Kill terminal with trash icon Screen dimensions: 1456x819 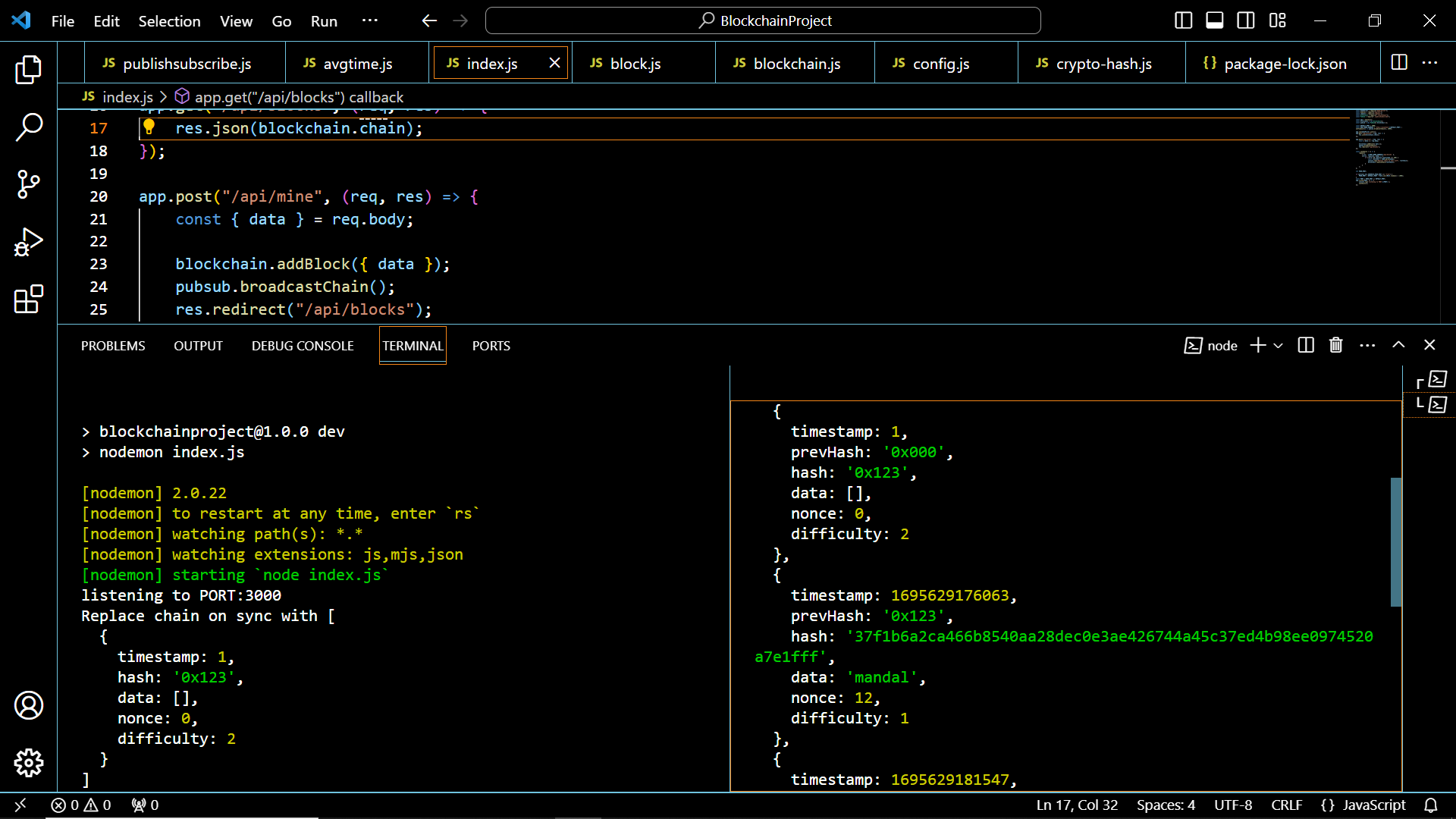click(1336, 346)
